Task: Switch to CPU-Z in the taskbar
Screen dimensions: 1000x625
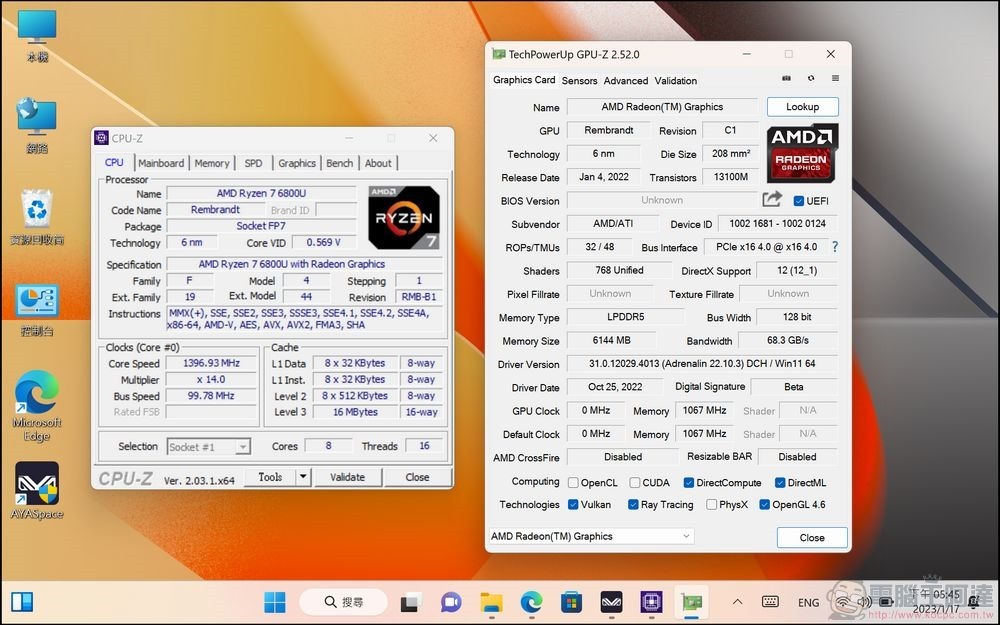Action: pyautogui.click(x=651, y=601)
